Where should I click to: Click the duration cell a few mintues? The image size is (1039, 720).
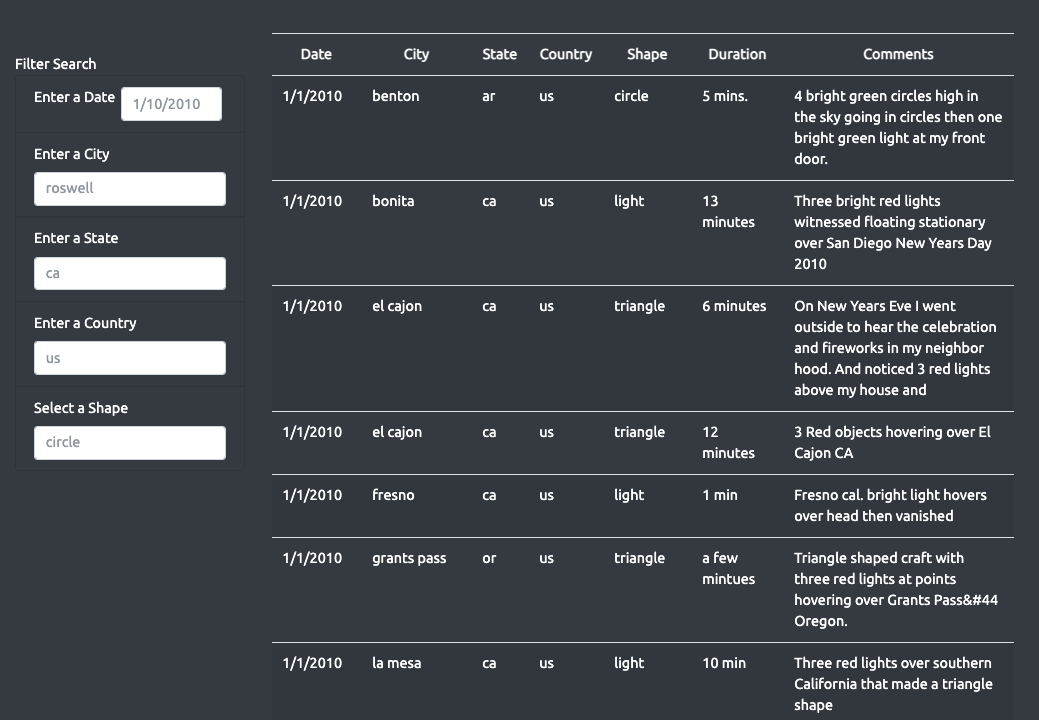click(x=728, y=569)
